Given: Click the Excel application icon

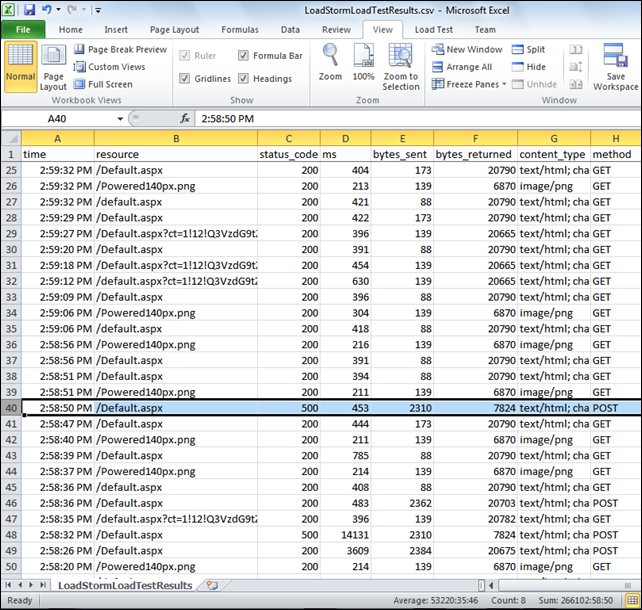Looking at the screenshot, I should [9, 9].
